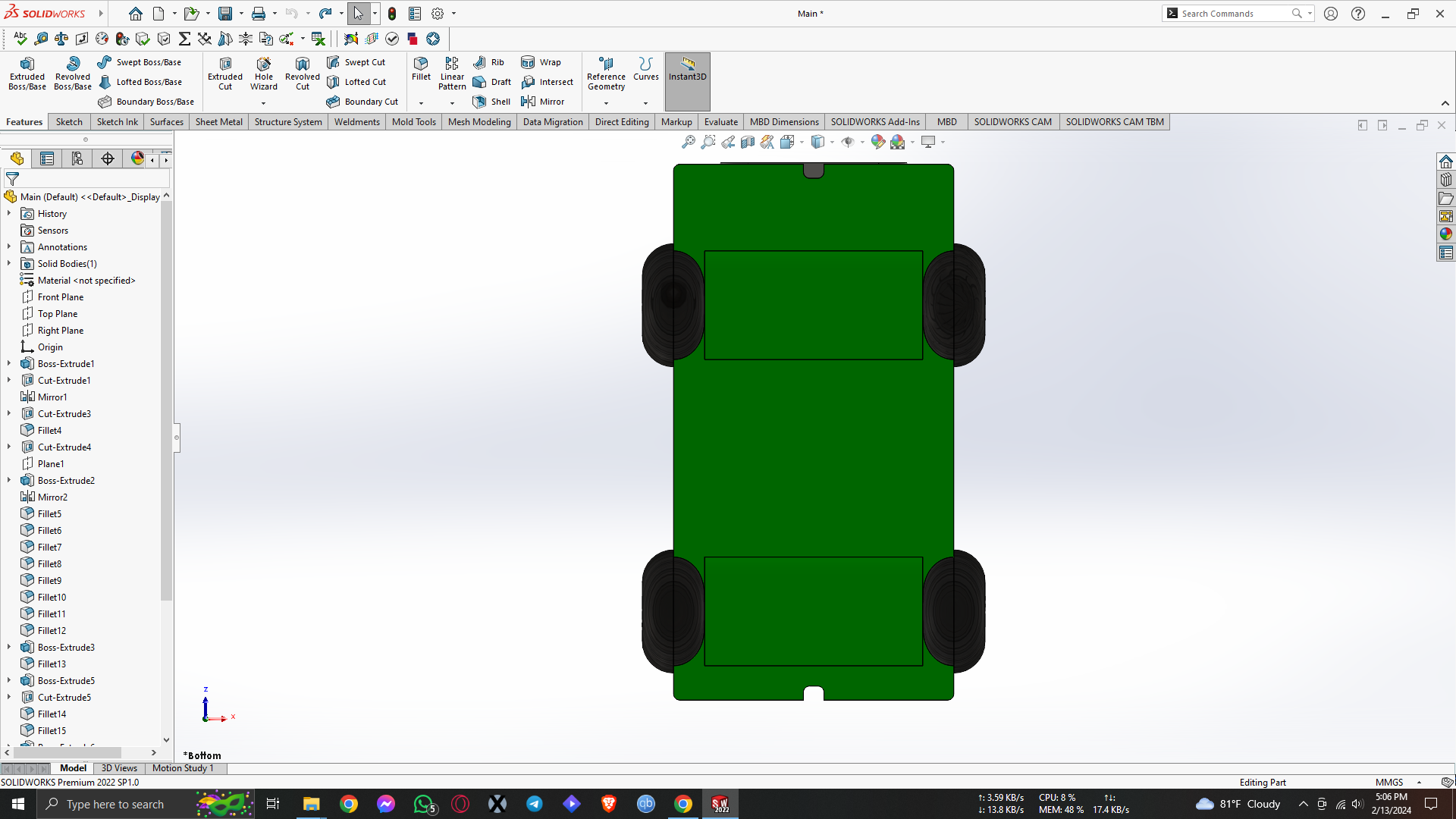This screenshot has height=819, width=1456.
Task: Switch to the Evaluate ribbon tab
Action: pos(720,122)
